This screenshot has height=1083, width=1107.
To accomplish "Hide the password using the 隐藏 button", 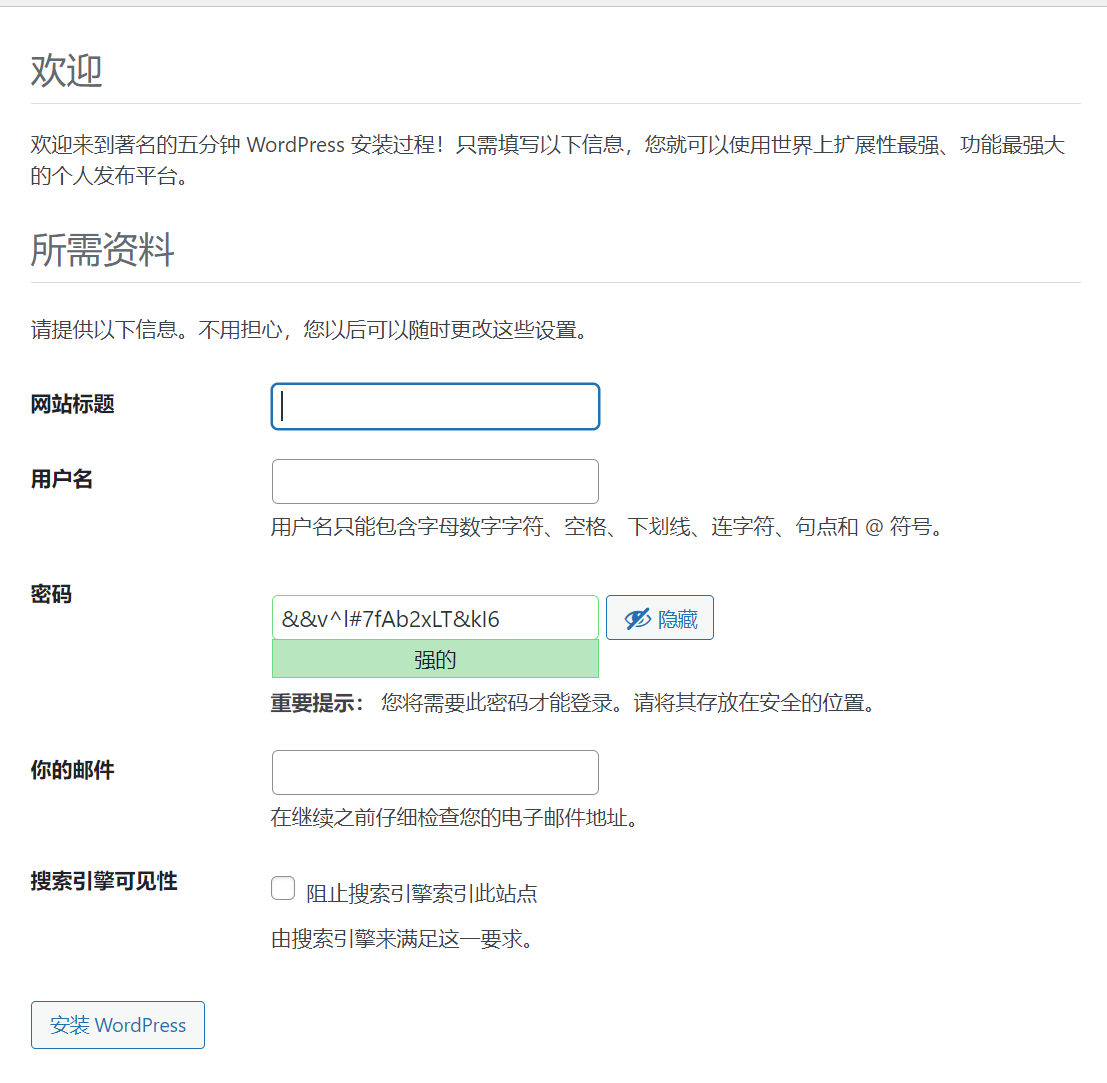I will click(x=659, y=618).
